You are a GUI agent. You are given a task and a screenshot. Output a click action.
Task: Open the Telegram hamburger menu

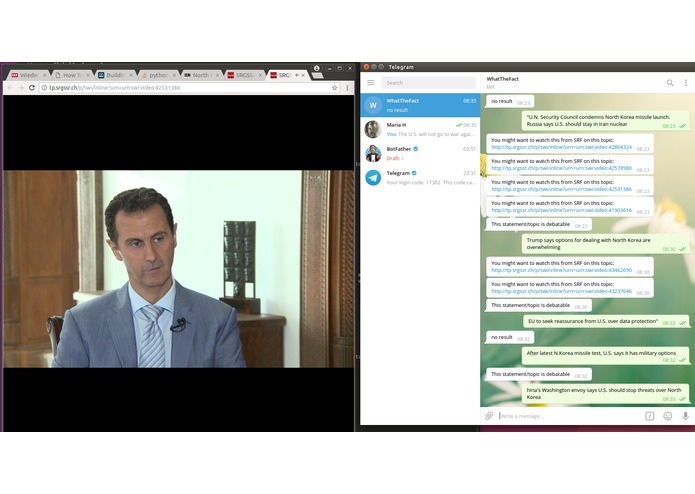point(371,82)
